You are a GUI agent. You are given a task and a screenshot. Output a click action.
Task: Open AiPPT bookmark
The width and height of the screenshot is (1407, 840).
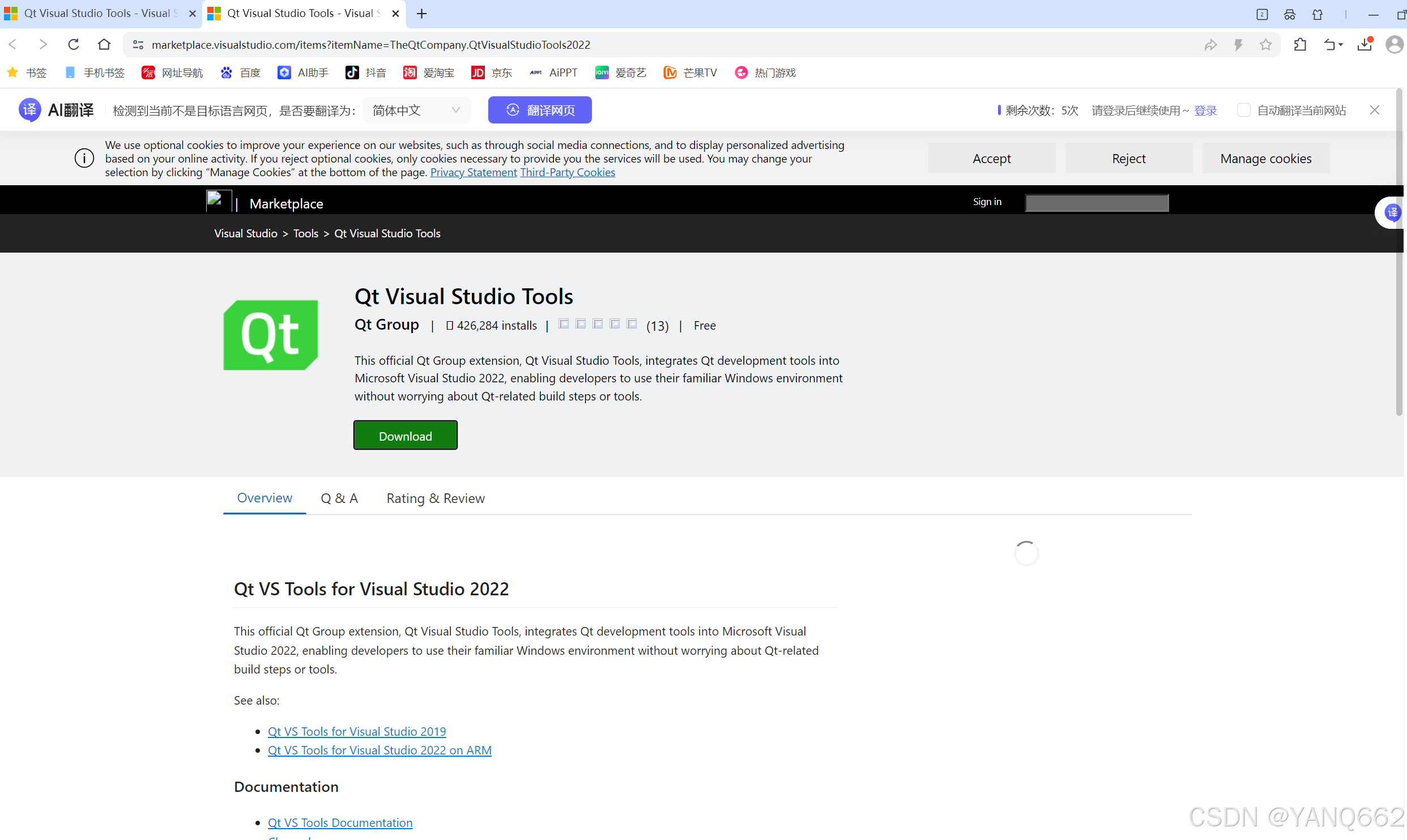(553, 73)
